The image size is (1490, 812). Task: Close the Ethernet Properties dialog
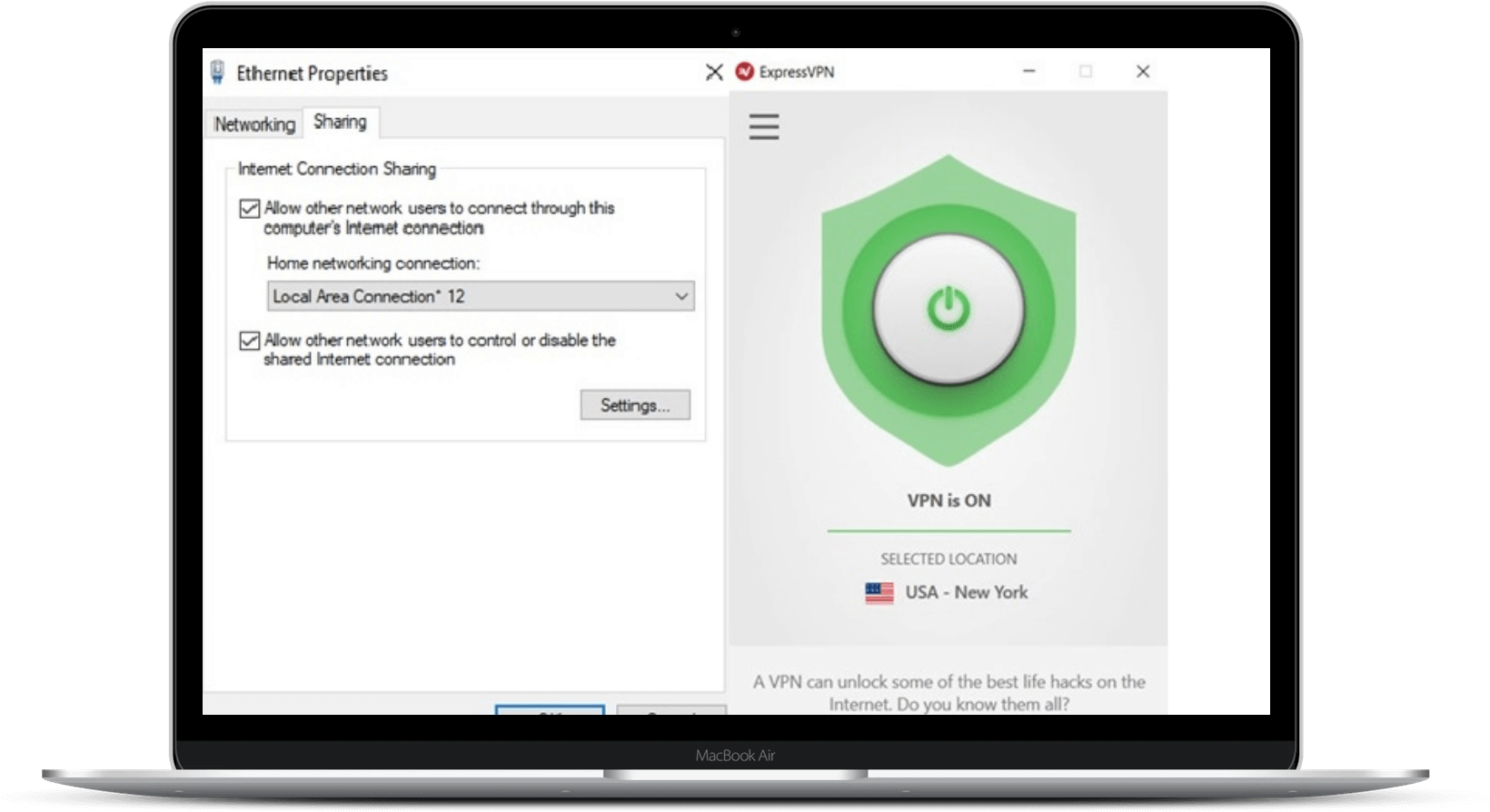pyautogui.click(x=714, y=73)
